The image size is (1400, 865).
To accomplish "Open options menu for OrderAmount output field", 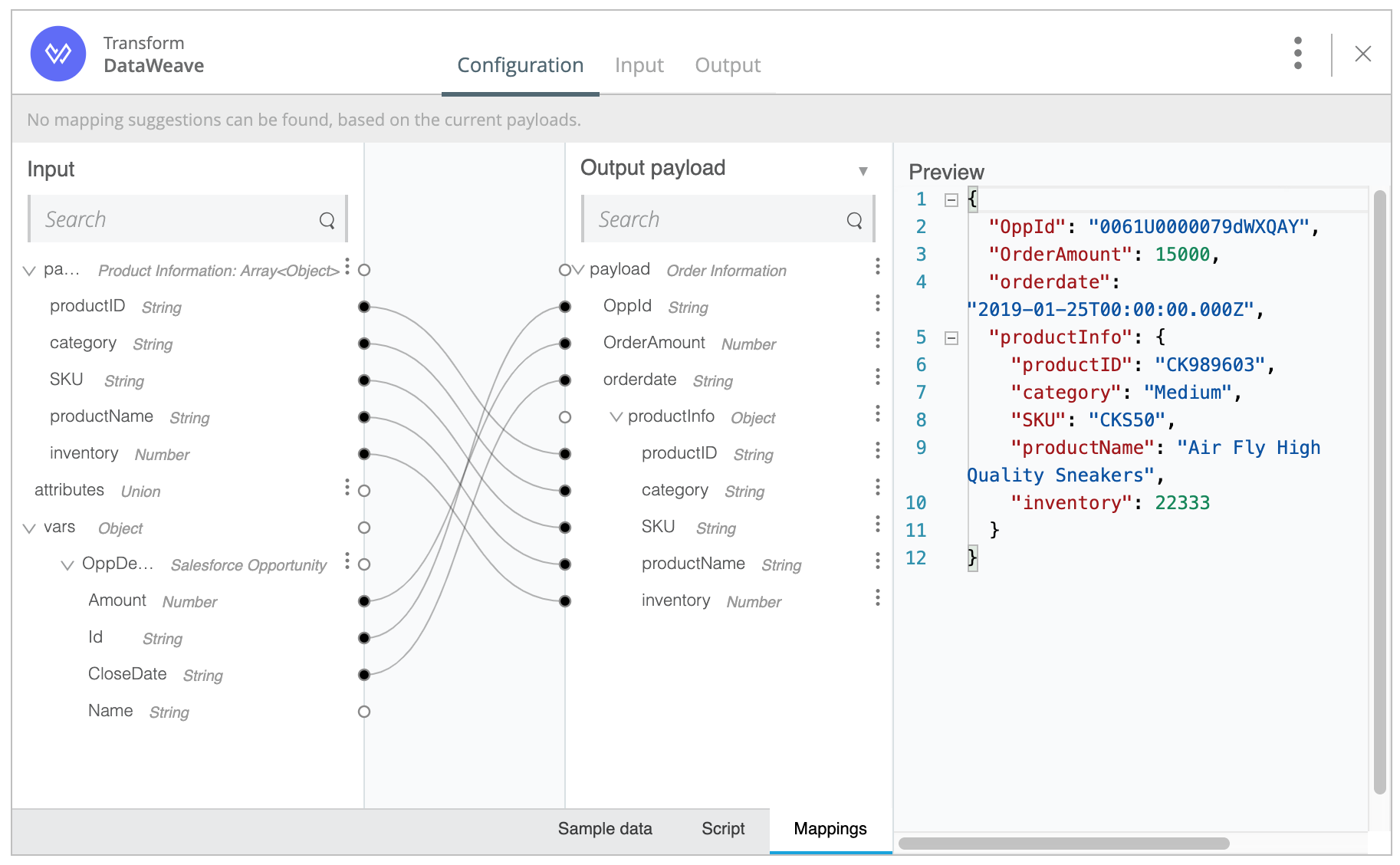I will tap(877, 340).
